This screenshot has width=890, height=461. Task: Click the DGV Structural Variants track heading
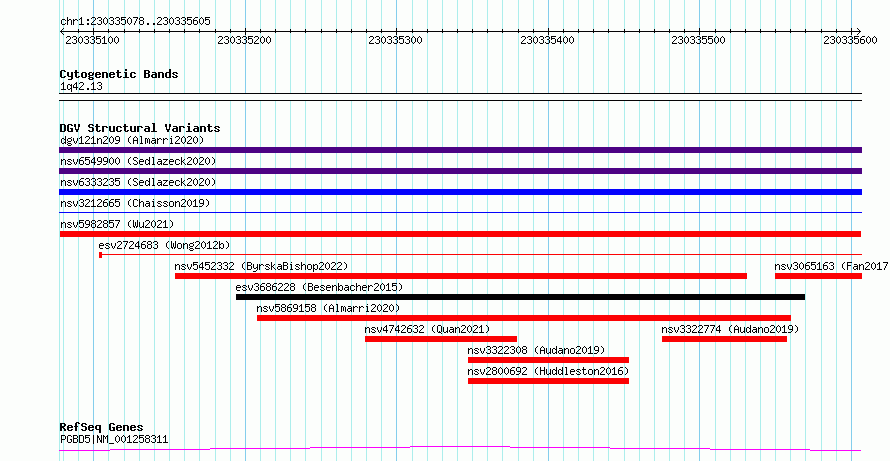click(x=140, y=128)
